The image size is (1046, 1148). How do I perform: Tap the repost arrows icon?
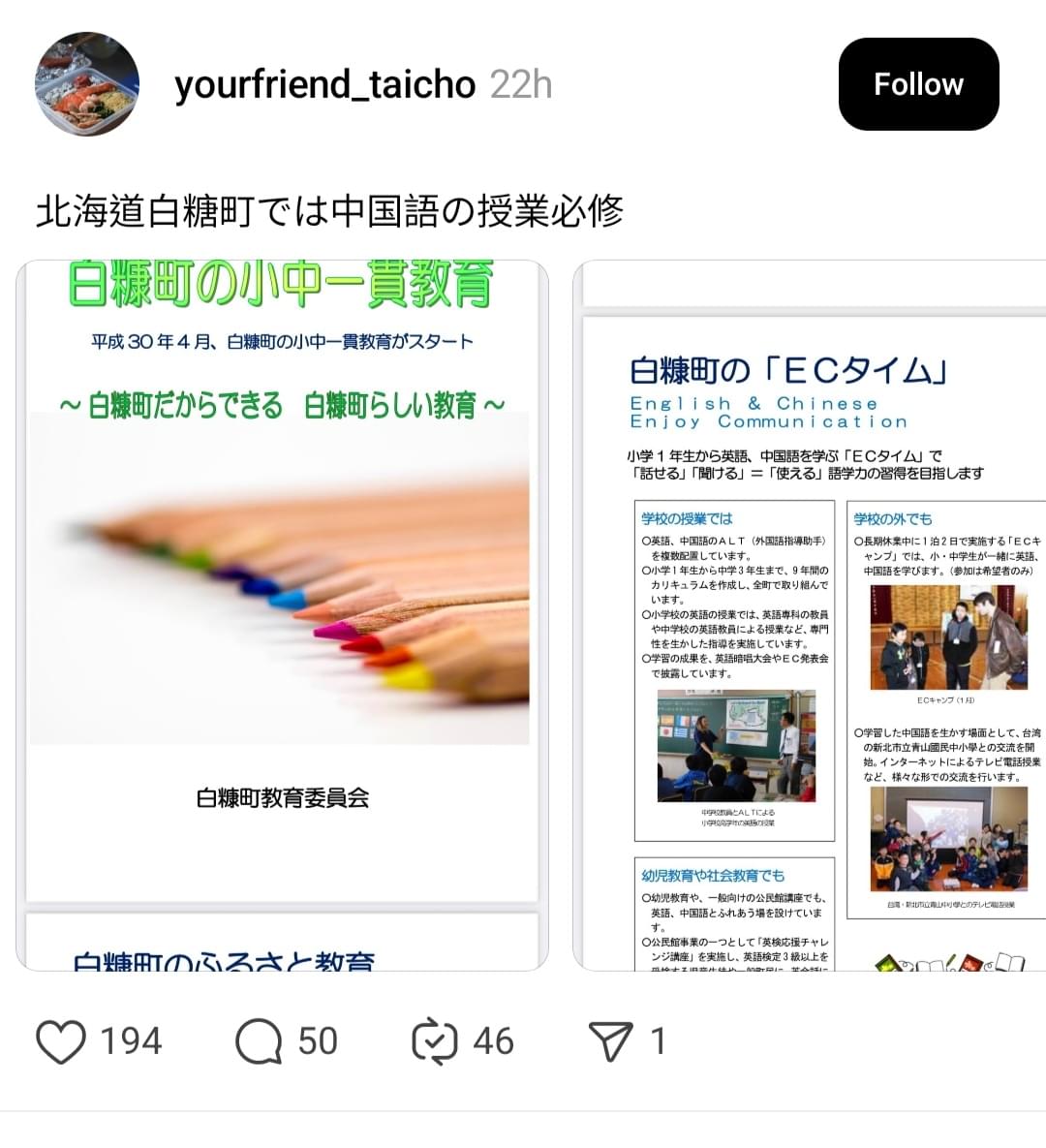coord(435,1041)
